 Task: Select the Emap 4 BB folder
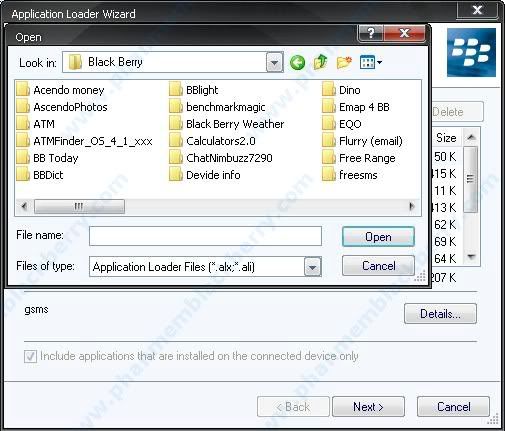[356, 107]
